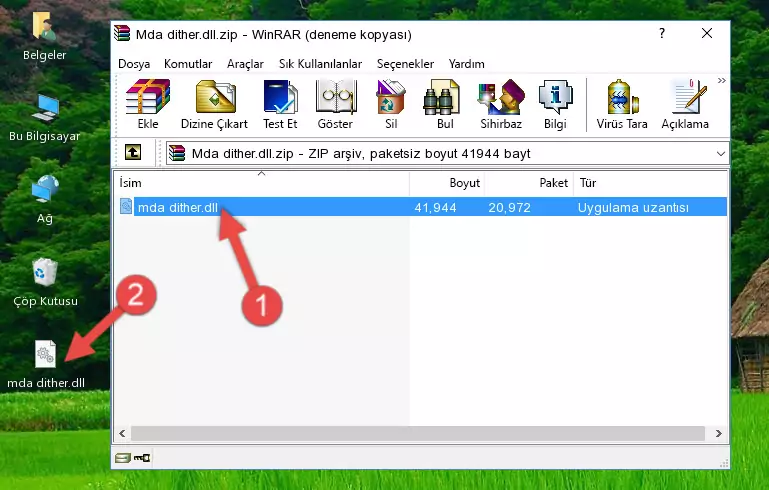The image size is (769, 490).
Task: Click the 41,944 size value
Action: tap(436, 207)
